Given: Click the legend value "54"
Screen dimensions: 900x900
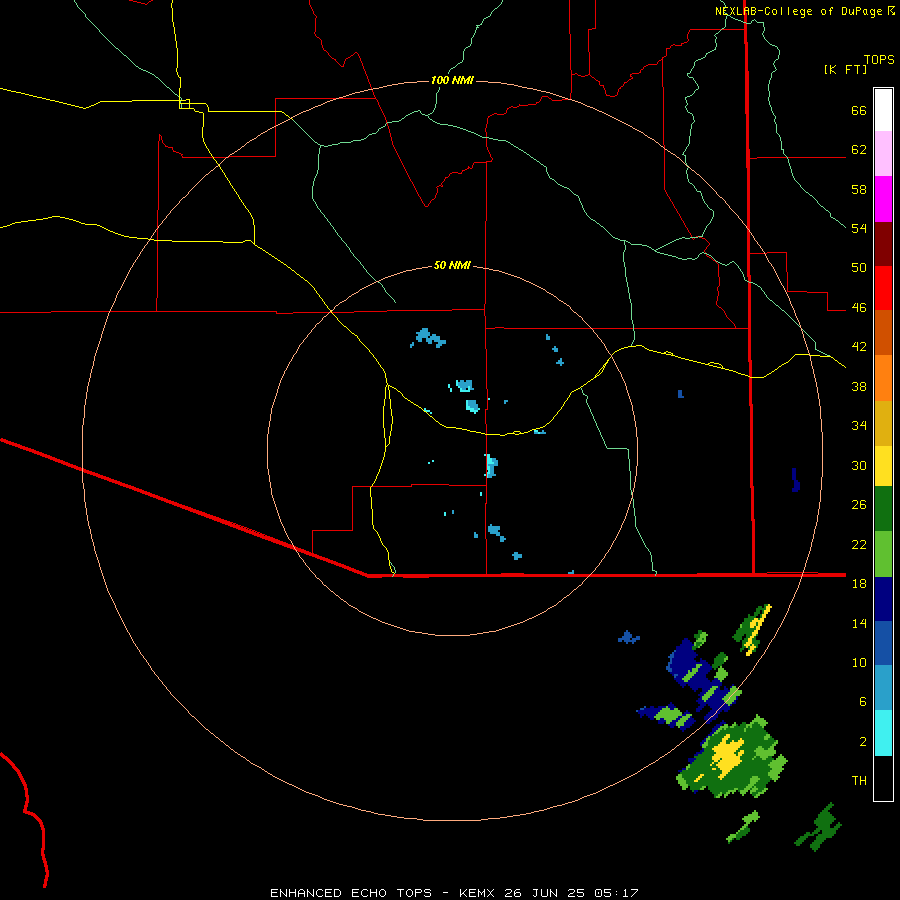Looking at the screenshot, I should click(859, 228).
